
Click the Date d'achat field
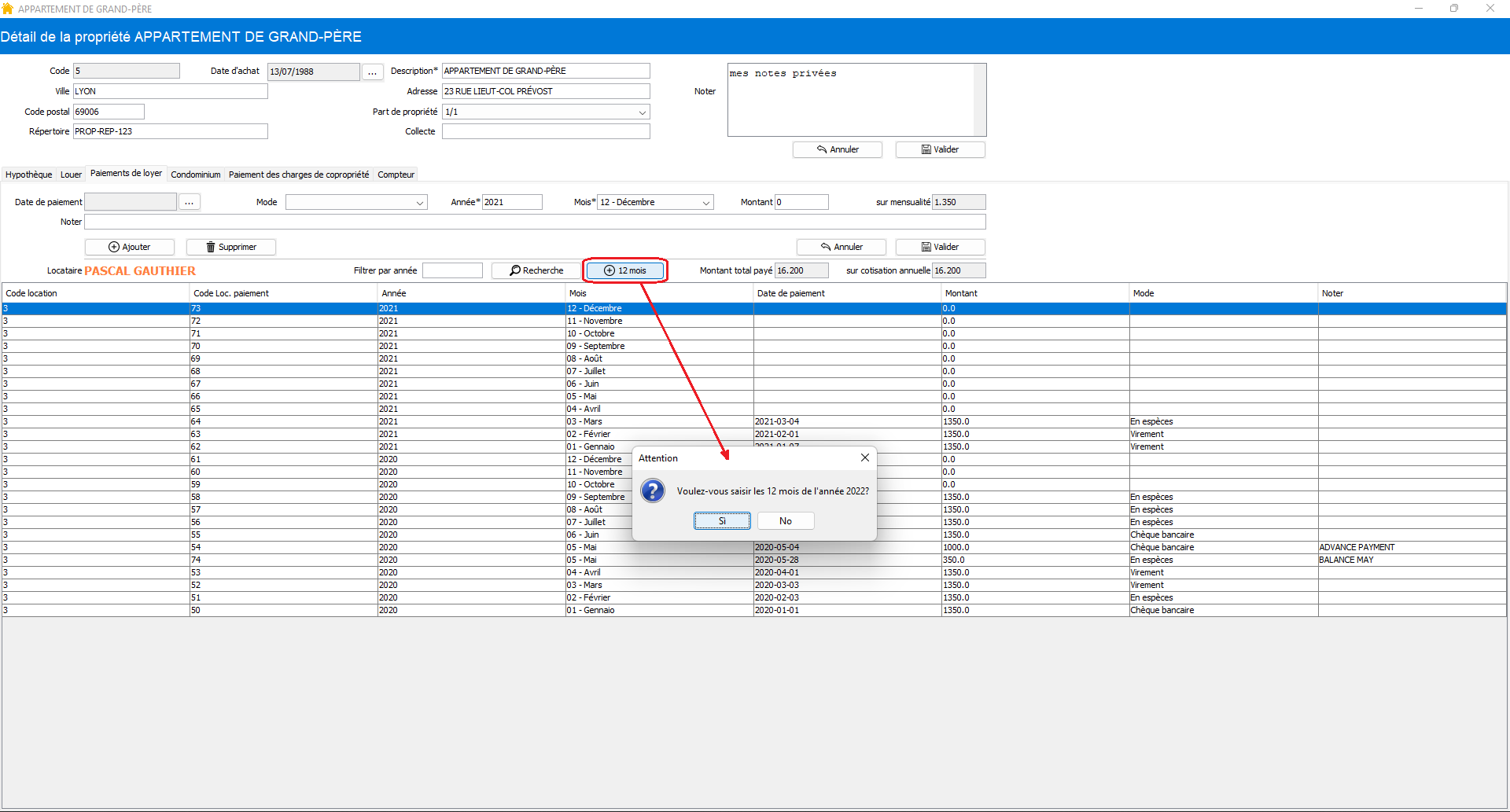coord(314,72)
